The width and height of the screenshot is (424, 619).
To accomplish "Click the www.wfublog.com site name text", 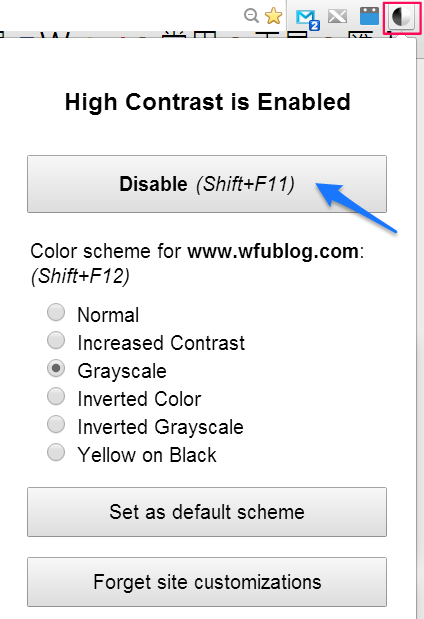I will click(273, 251).
